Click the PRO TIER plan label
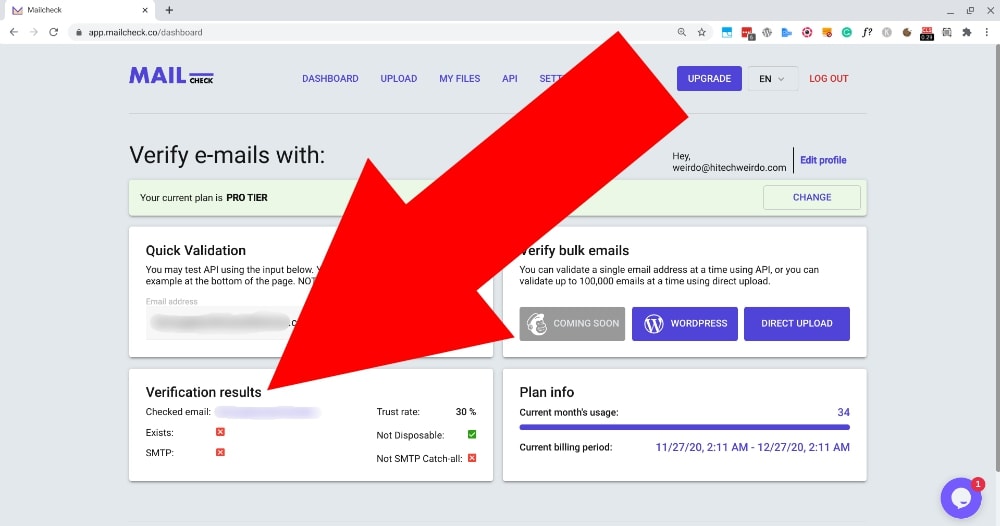The image size is (1000, 526). [247, 198]
